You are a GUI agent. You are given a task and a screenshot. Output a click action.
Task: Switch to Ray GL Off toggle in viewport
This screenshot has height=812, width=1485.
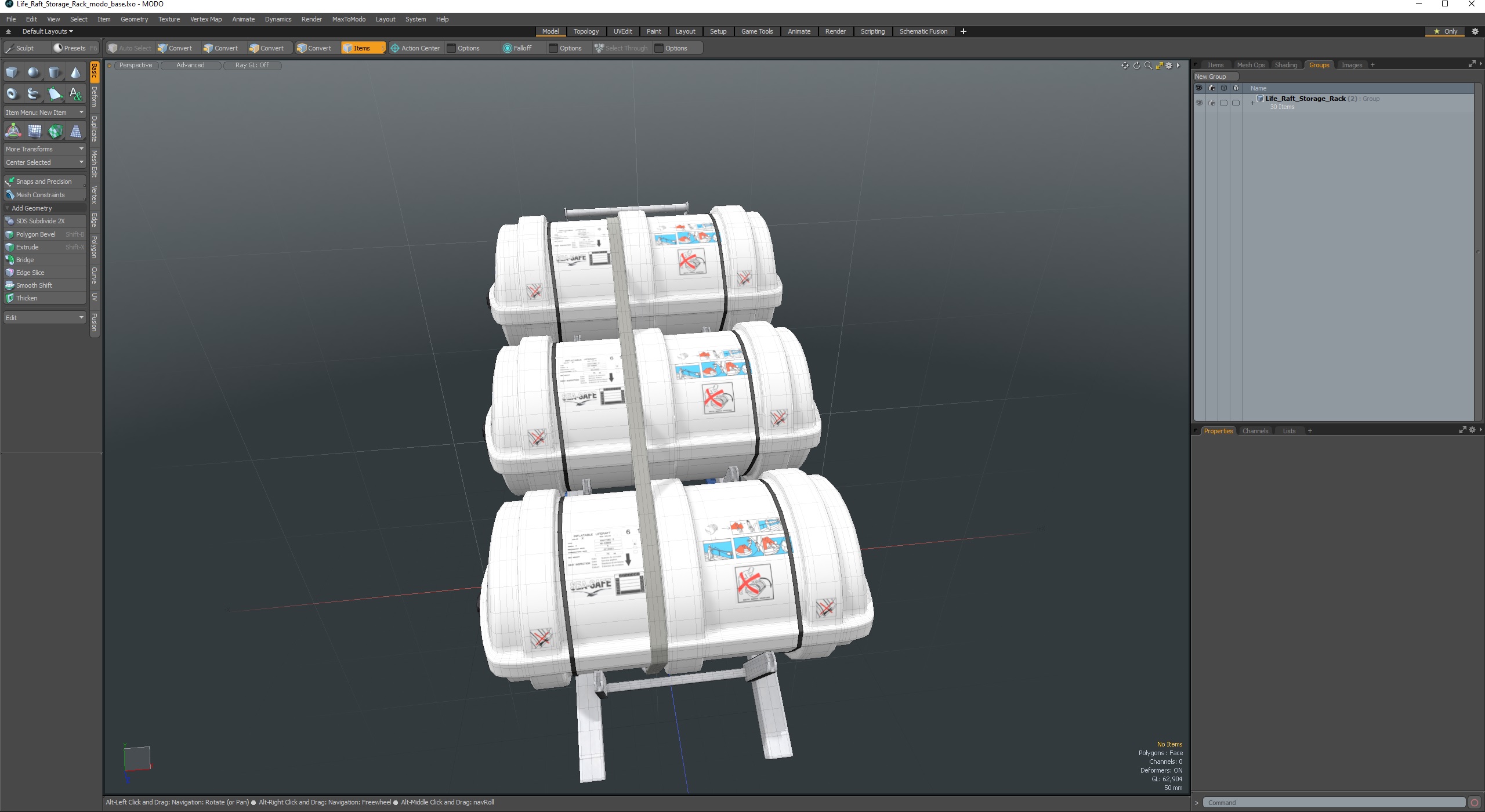[250, 65]
